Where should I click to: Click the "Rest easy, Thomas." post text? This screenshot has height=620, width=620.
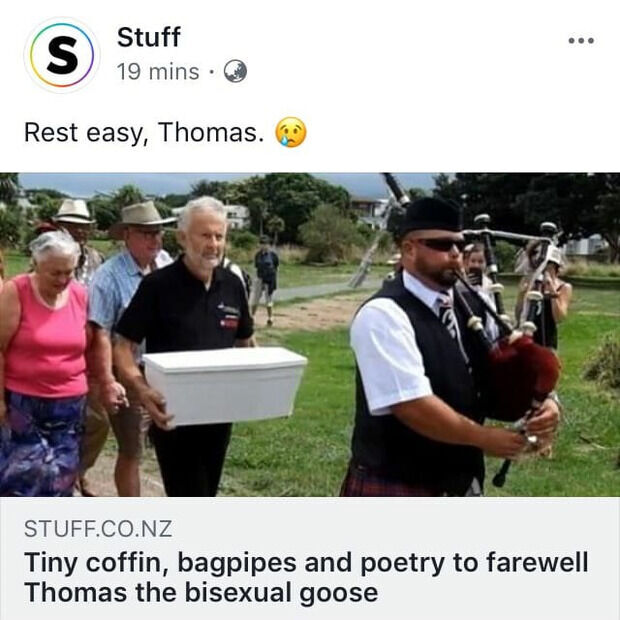[144, 132]
